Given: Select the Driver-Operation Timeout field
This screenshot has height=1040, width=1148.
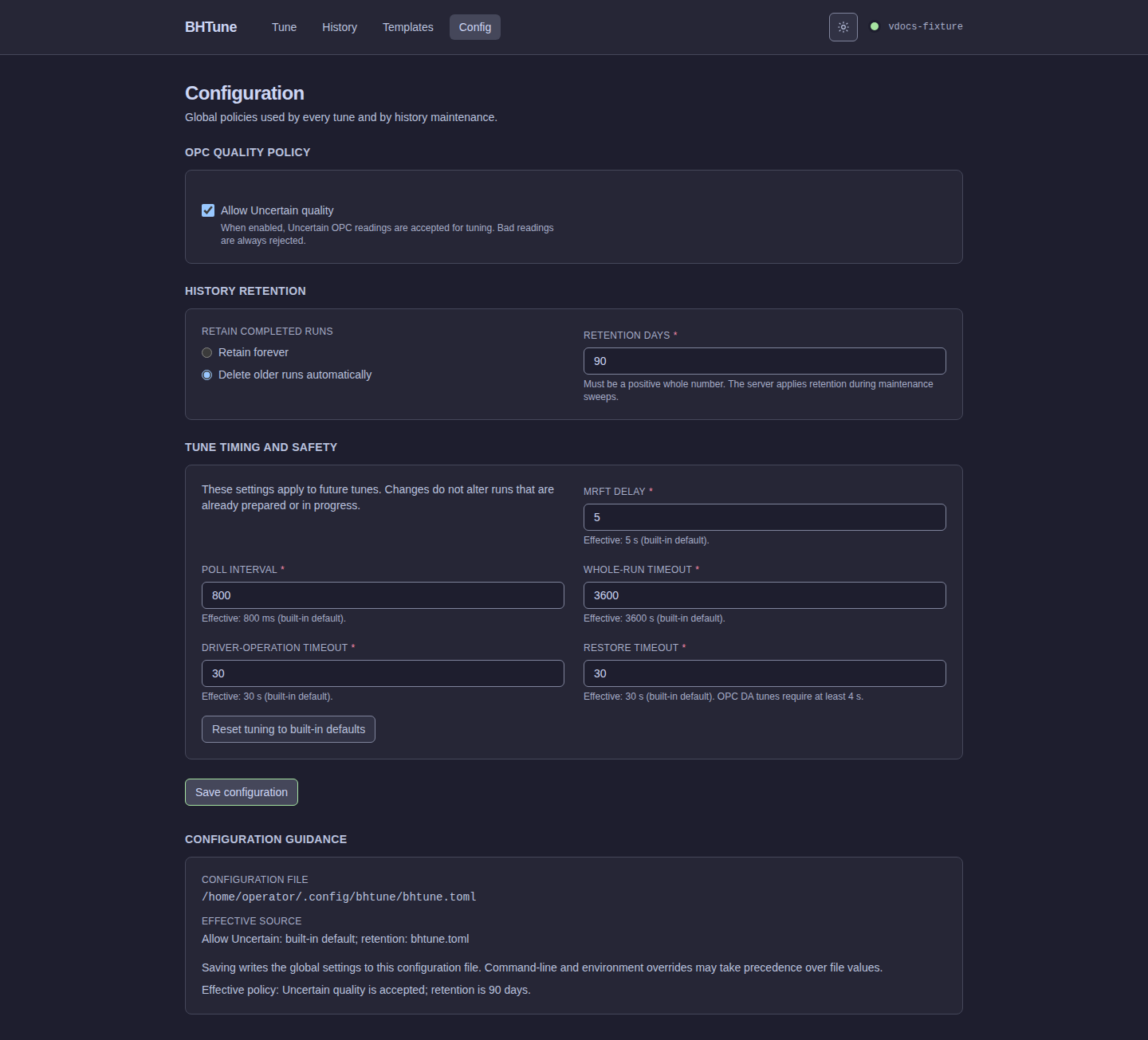Looking at the screenshot, I should pyautogui.click(x=383, y=673).
